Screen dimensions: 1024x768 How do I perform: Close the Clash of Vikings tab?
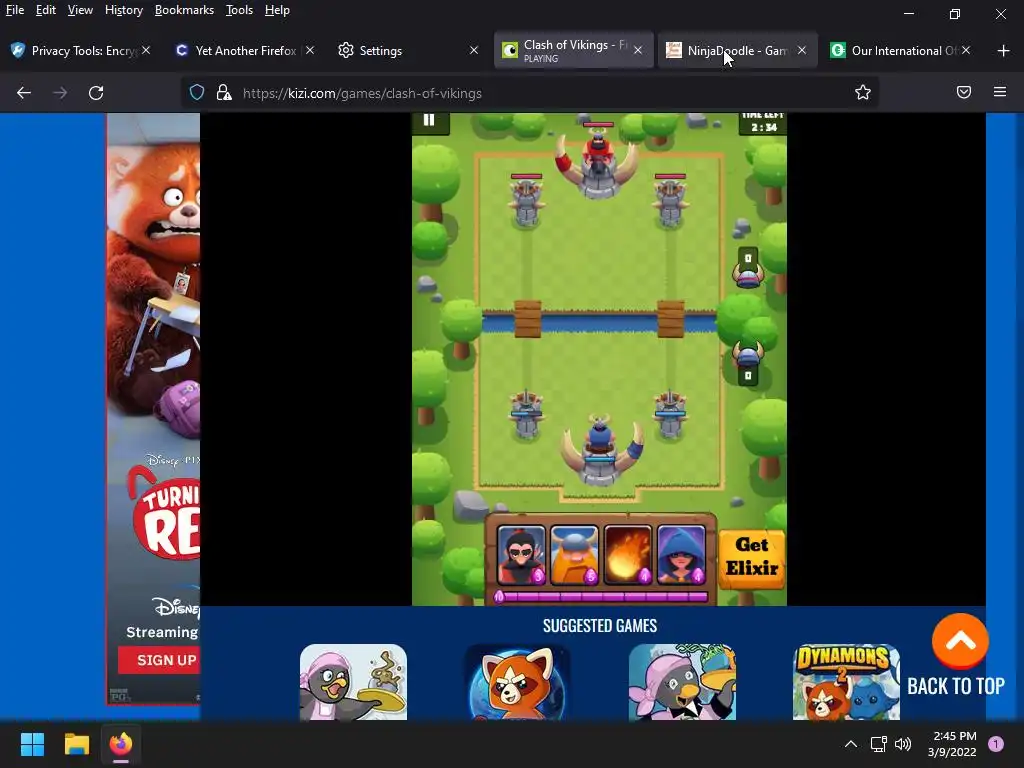click(638, 50)
